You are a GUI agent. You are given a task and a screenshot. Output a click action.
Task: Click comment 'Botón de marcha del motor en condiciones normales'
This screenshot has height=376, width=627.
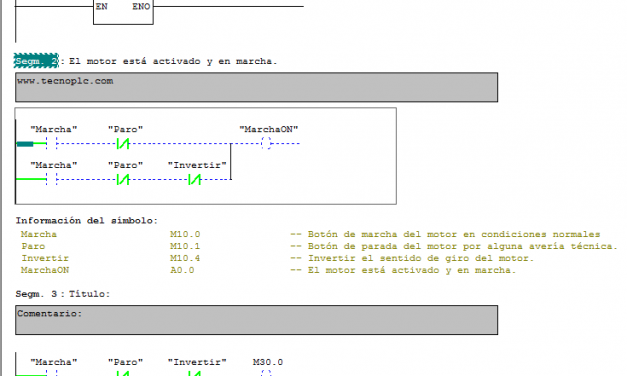coord(454,234)
